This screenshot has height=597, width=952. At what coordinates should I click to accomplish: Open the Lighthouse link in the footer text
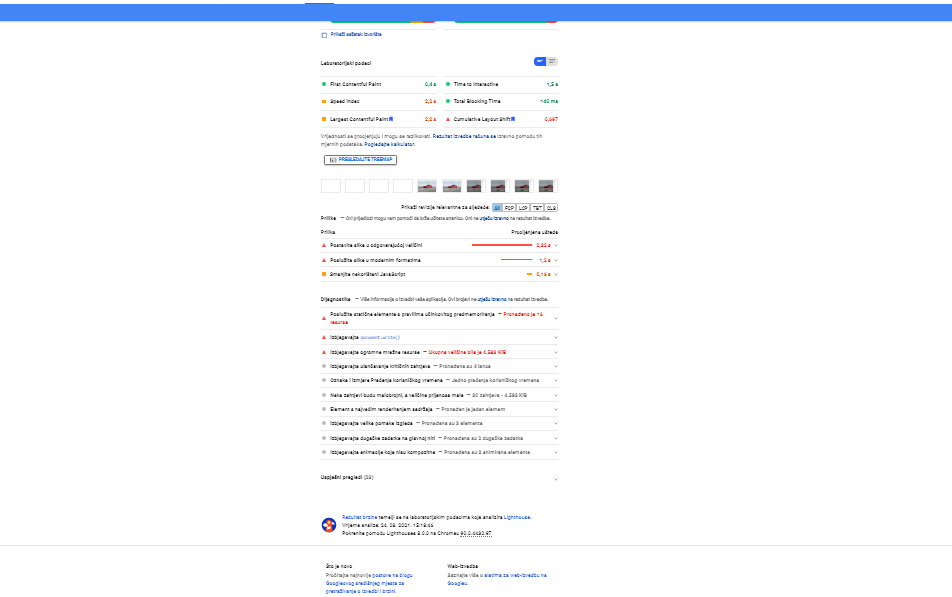point(517,517)
